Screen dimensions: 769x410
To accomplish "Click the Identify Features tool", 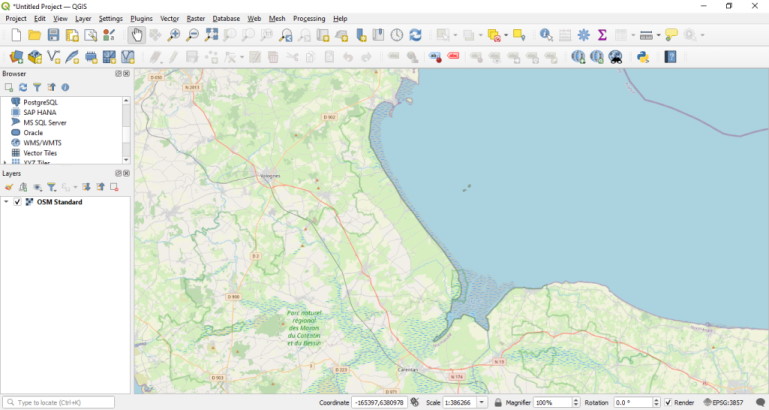I will click(546, 35).
